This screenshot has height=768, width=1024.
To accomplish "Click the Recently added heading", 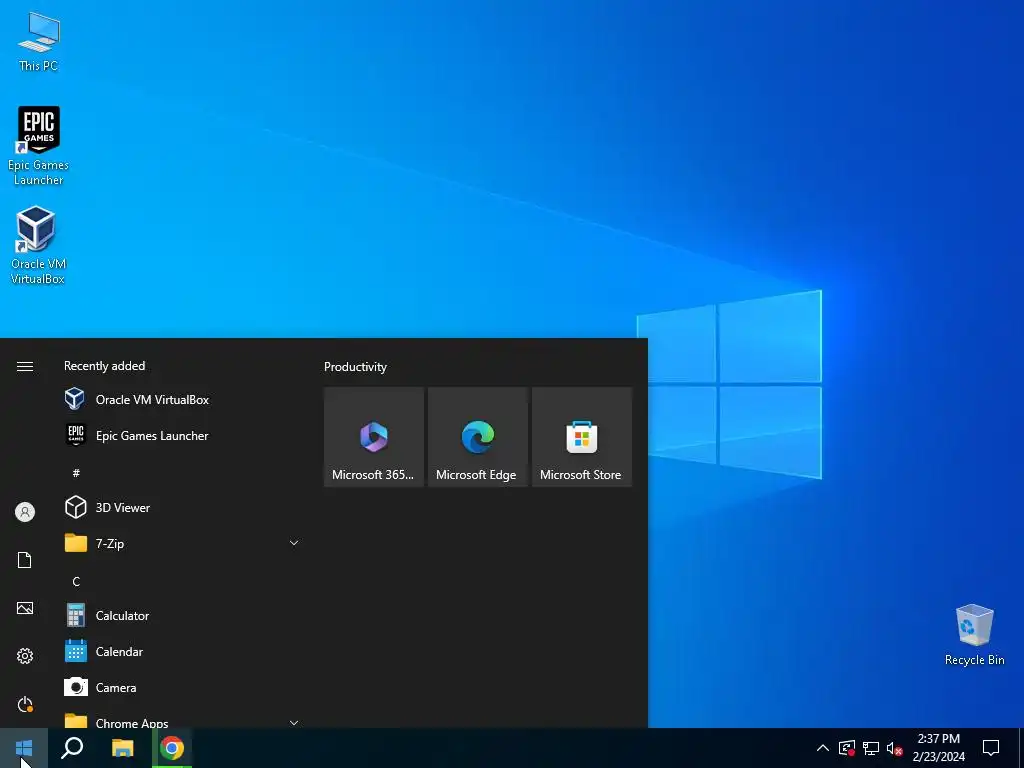I will coord(104,366).
